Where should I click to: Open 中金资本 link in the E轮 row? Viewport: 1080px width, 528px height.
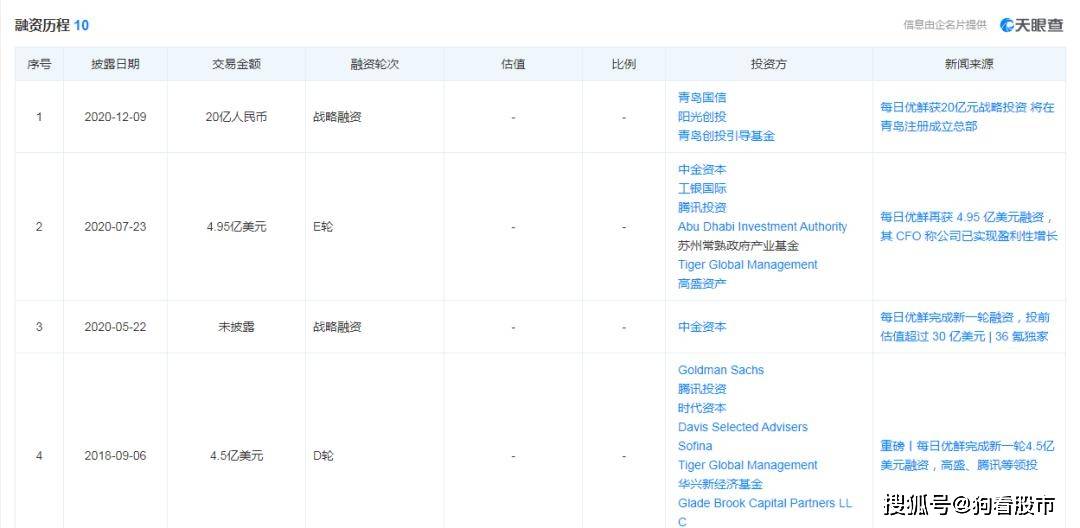[702, 169]
